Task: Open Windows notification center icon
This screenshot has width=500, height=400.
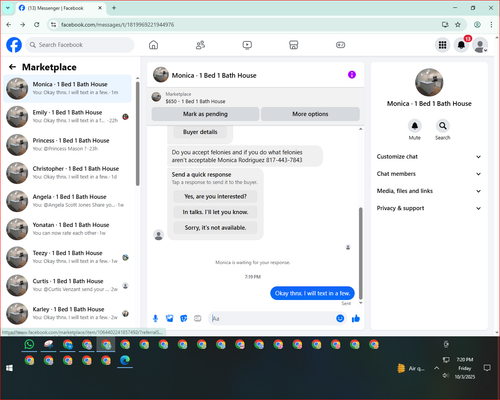Action: 487,368
